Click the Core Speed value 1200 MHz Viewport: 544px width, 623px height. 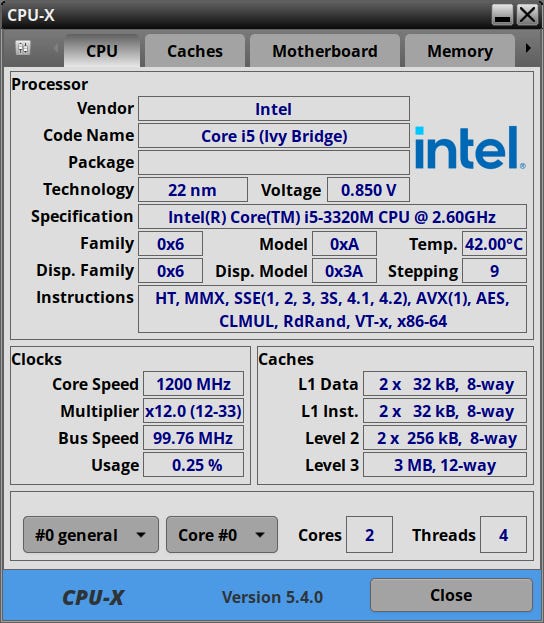194,384
